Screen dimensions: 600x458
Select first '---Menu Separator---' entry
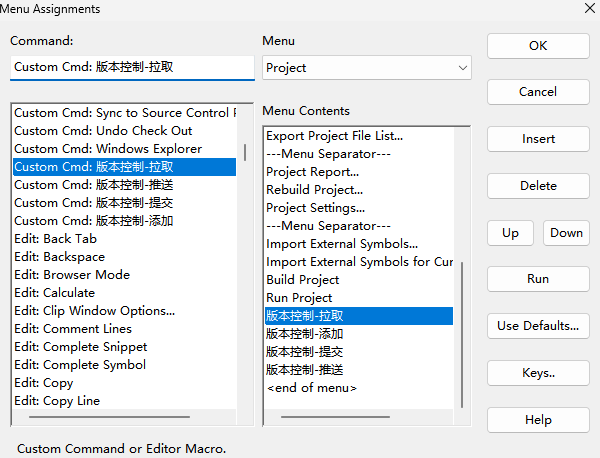click(328, 154)
